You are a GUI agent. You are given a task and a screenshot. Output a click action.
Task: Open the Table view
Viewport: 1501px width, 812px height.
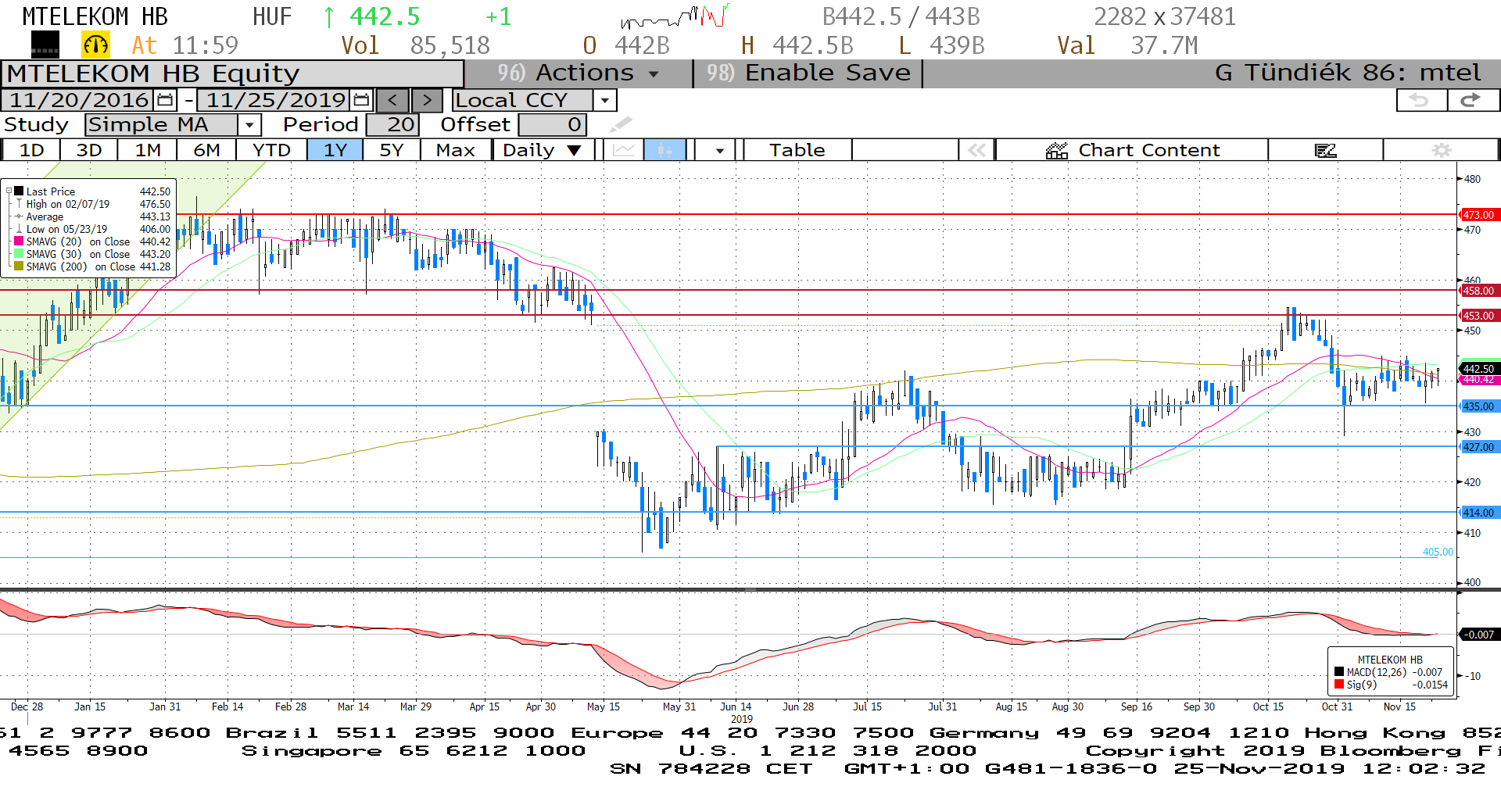[x=797, y=150]
